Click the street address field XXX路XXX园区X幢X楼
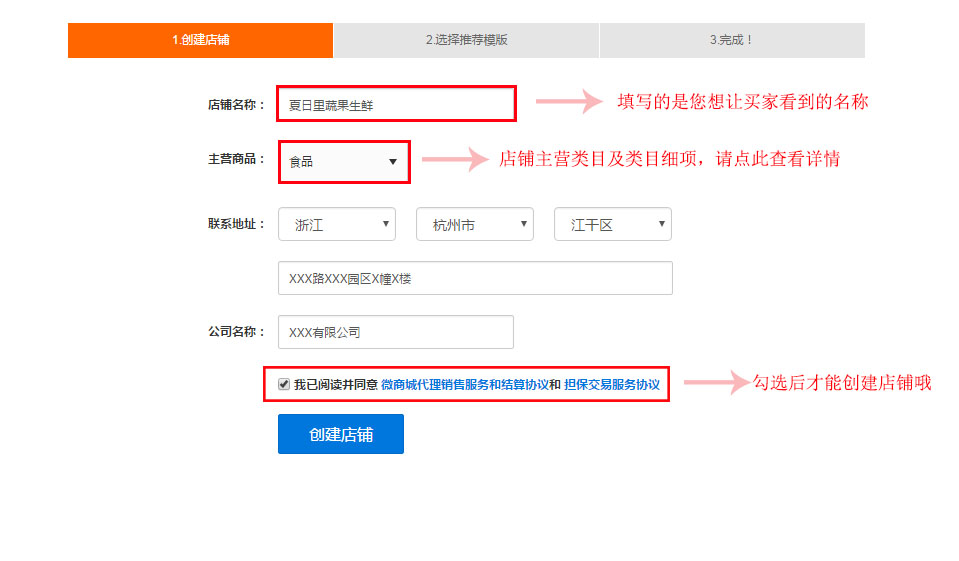The height and width of the screenshot is (561, 959). point(475,279)
